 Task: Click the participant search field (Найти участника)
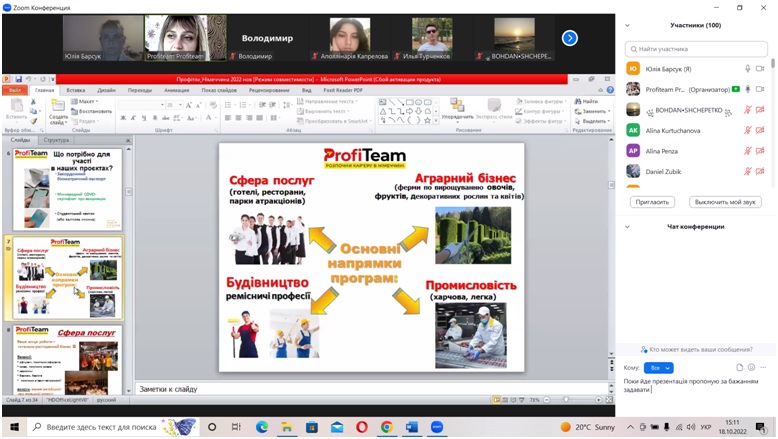[696, 49]
